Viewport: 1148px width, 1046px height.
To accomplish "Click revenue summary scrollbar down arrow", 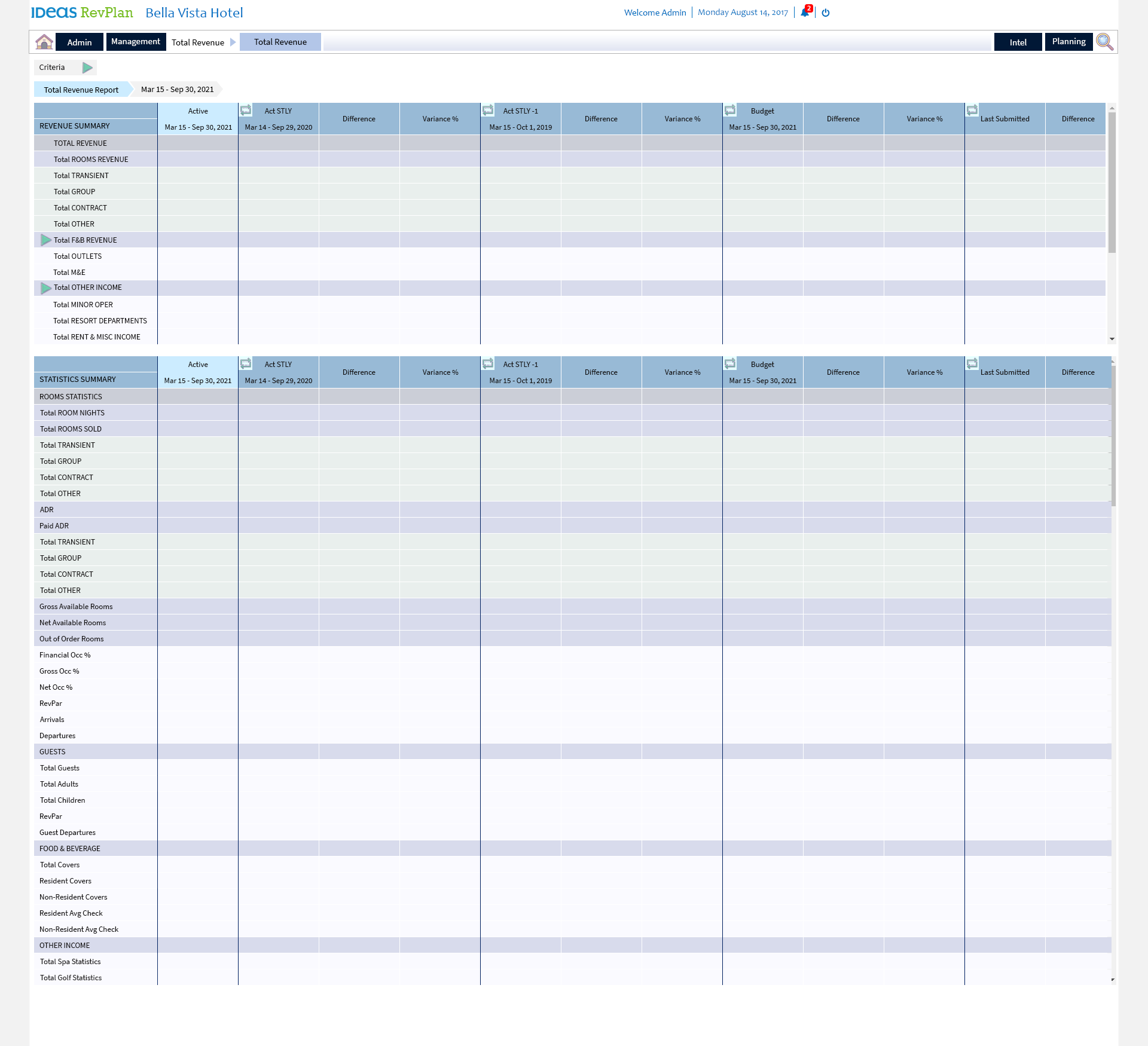I will point(1112,339).
